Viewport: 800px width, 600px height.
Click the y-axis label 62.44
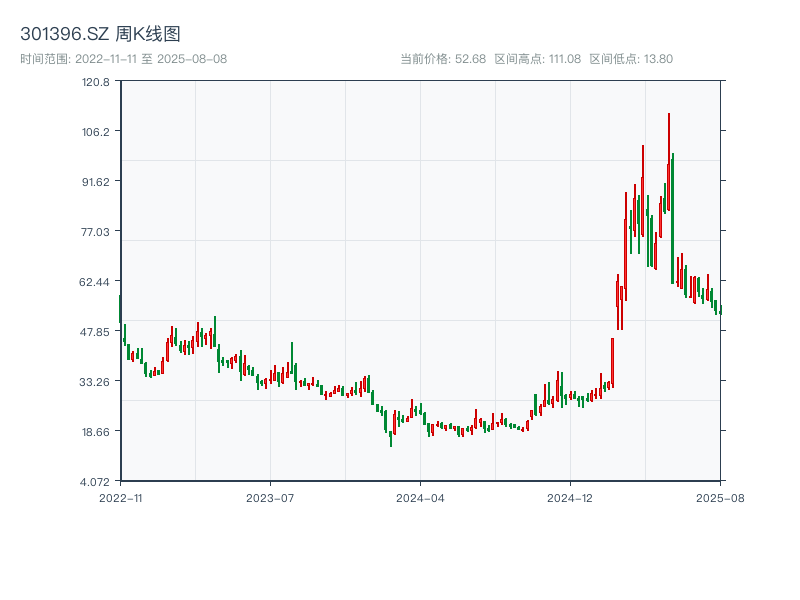[94, 282]
